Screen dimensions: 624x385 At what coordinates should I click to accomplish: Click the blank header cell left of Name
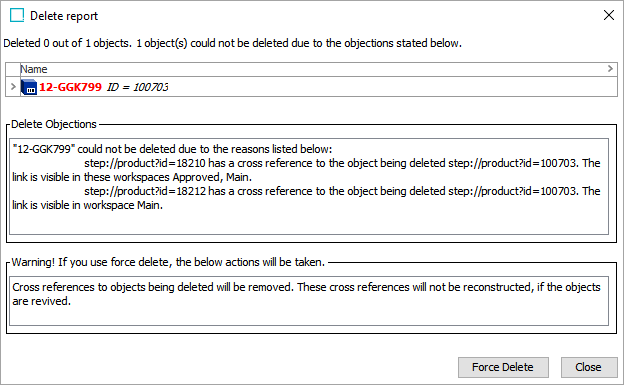pyautogui.click(x=13, y=69)
